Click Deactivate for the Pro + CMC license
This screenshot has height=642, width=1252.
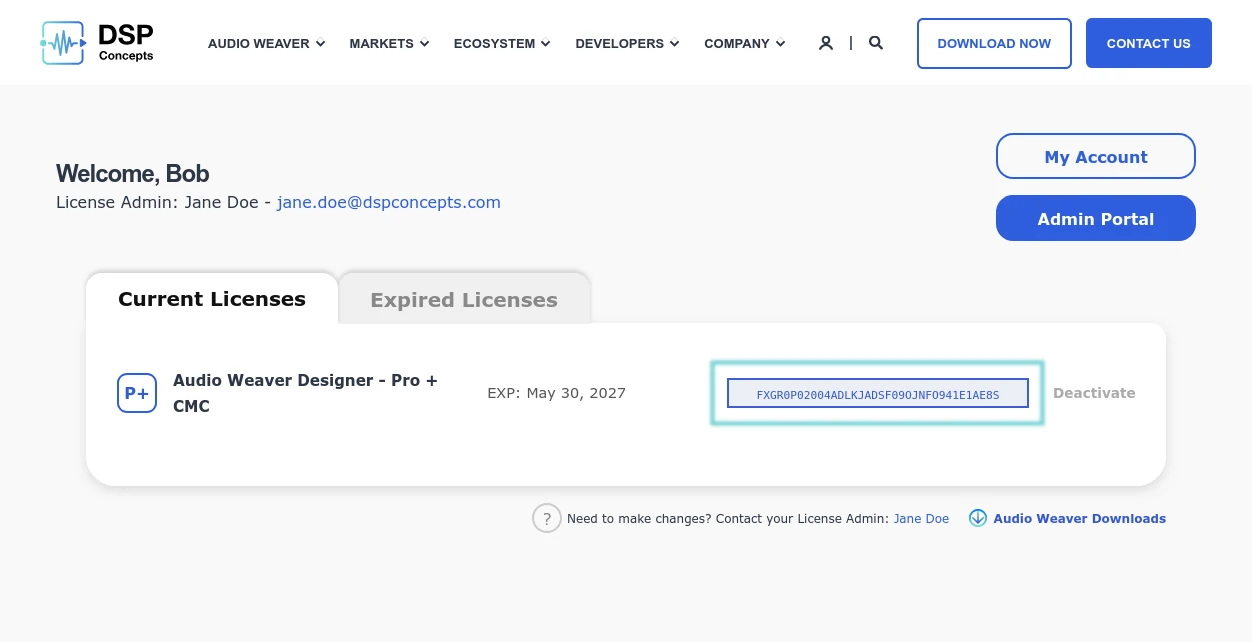pos(1094,393)
